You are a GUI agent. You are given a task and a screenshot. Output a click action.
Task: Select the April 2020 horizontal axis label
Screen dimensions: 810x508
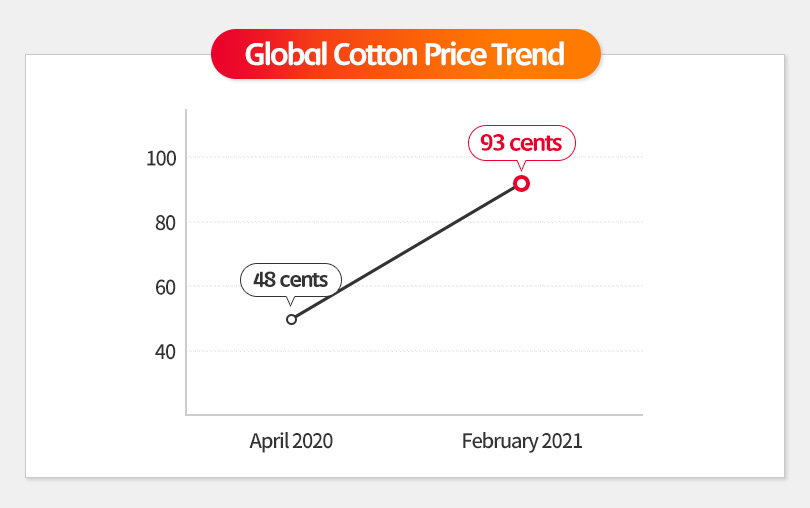tap(291, 441)
